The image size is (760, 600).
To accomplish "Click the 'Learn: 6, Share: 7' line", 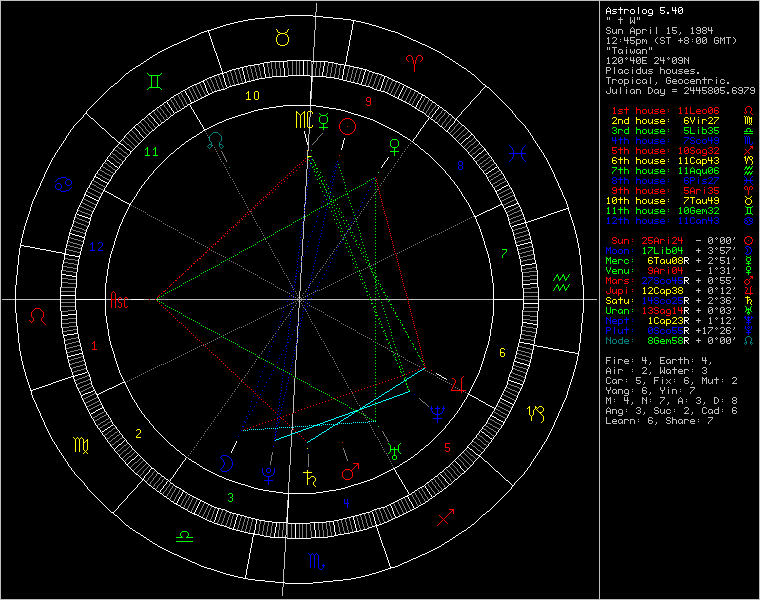I will click(x=659, y=421).
